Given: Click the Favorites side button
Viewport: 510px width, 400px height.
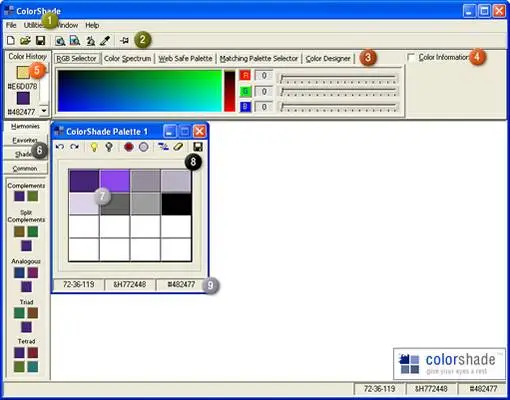Looking at the screenshot, I should point(25,140).
